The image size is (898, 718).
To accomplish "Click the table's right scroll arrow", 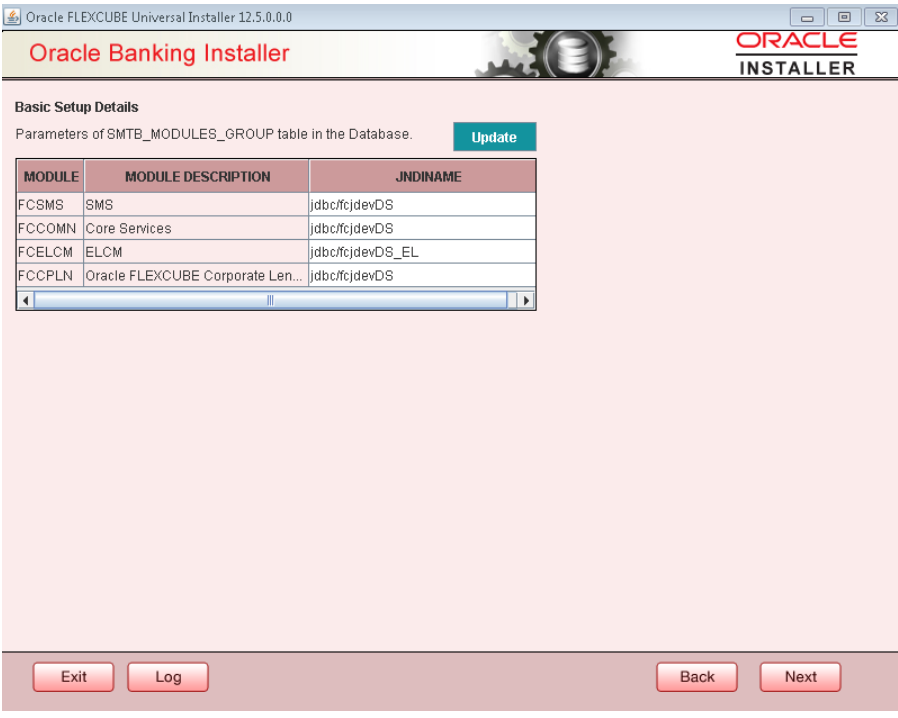I will point(526,300).
